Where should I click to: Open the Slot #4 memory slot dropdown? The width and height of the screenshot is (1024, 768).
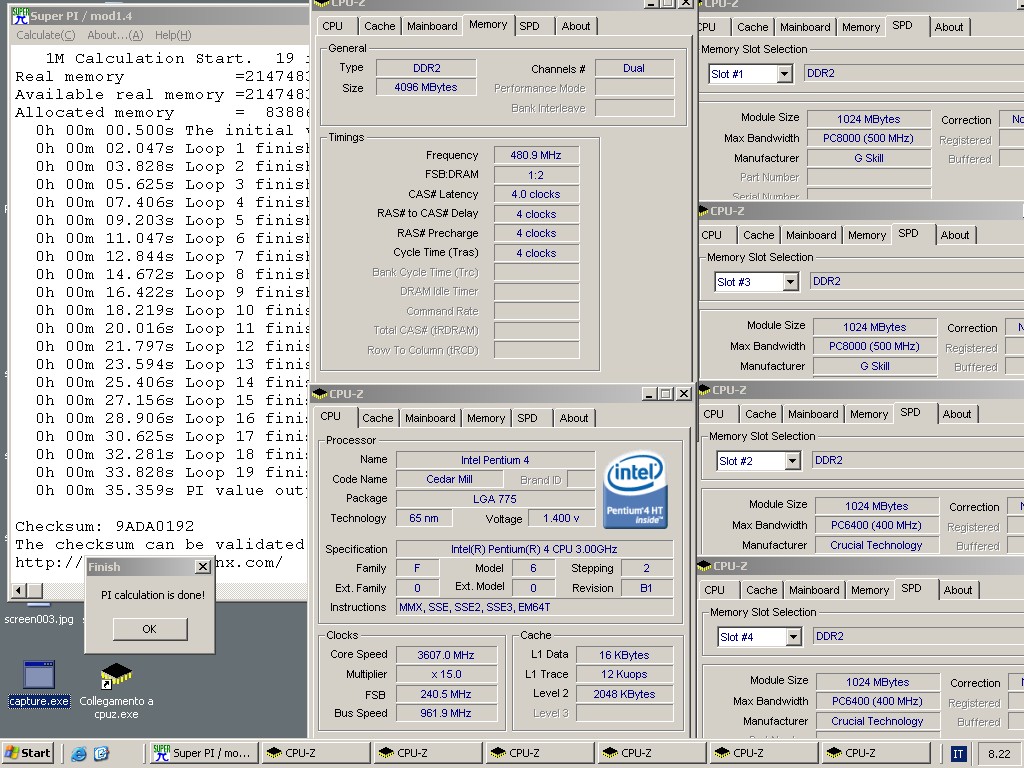tap(793, 637)
